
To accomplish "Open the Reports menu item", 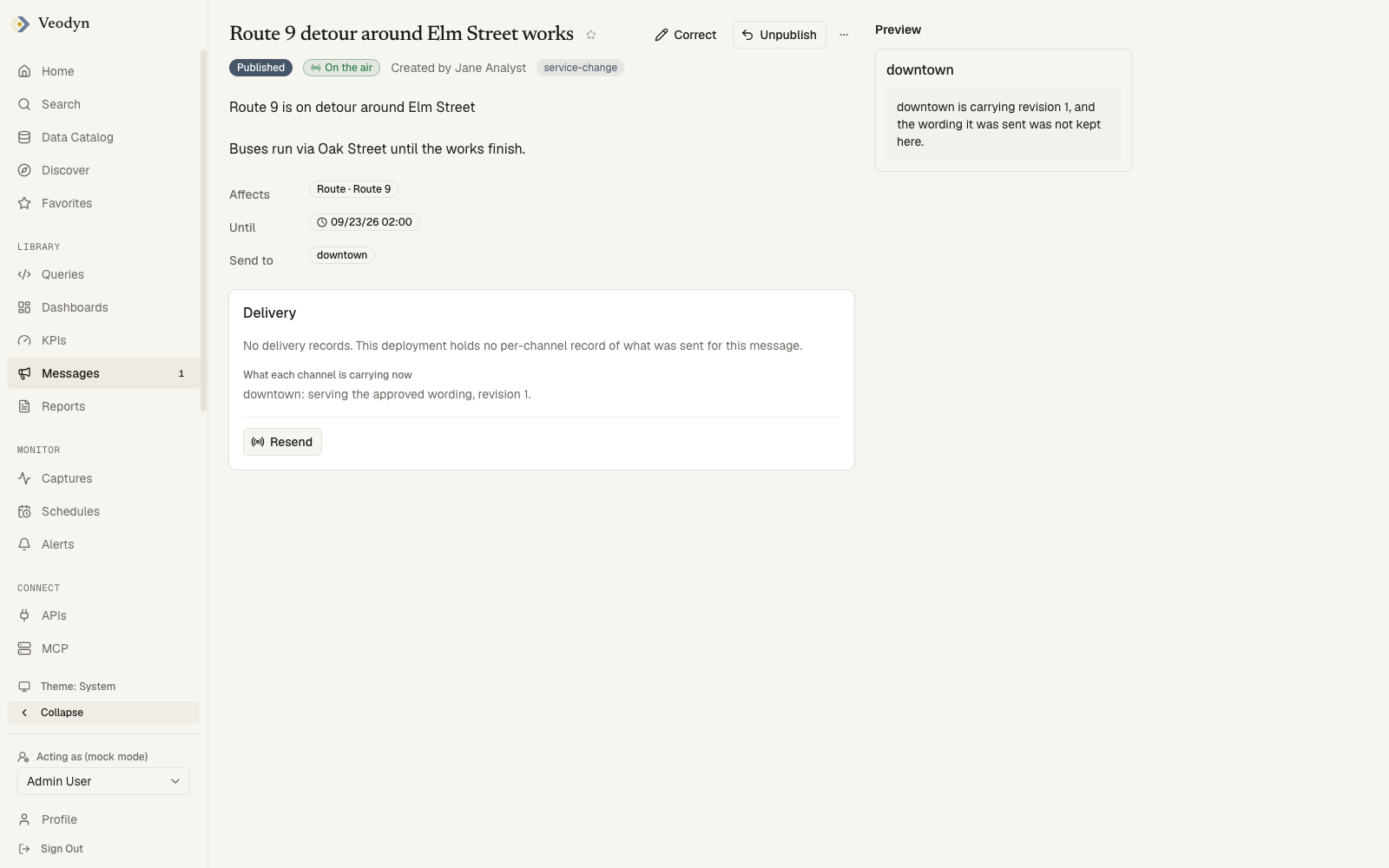I will (x=103, y=406).
